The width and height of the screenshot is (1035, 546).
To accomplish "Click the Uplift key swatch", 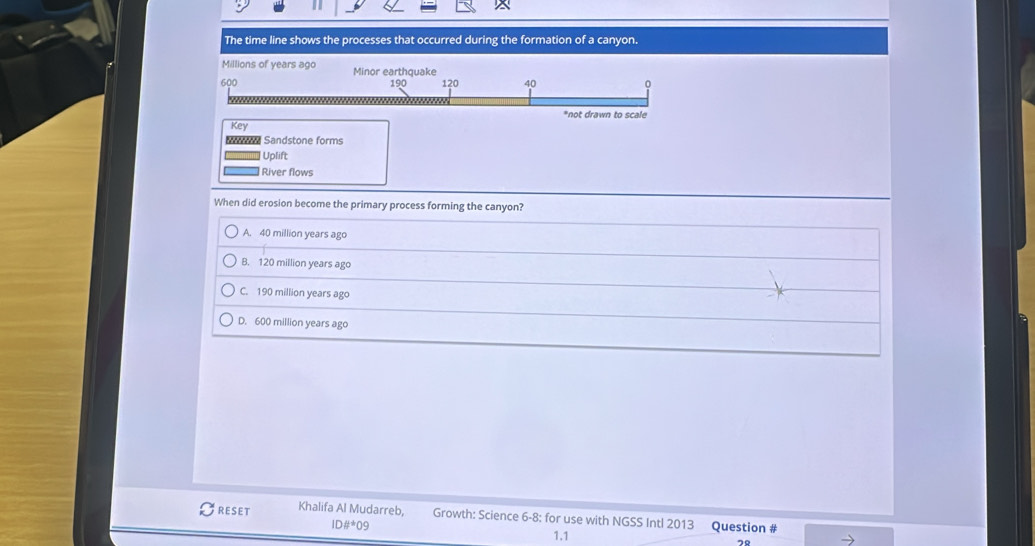I will pos(242,156).
